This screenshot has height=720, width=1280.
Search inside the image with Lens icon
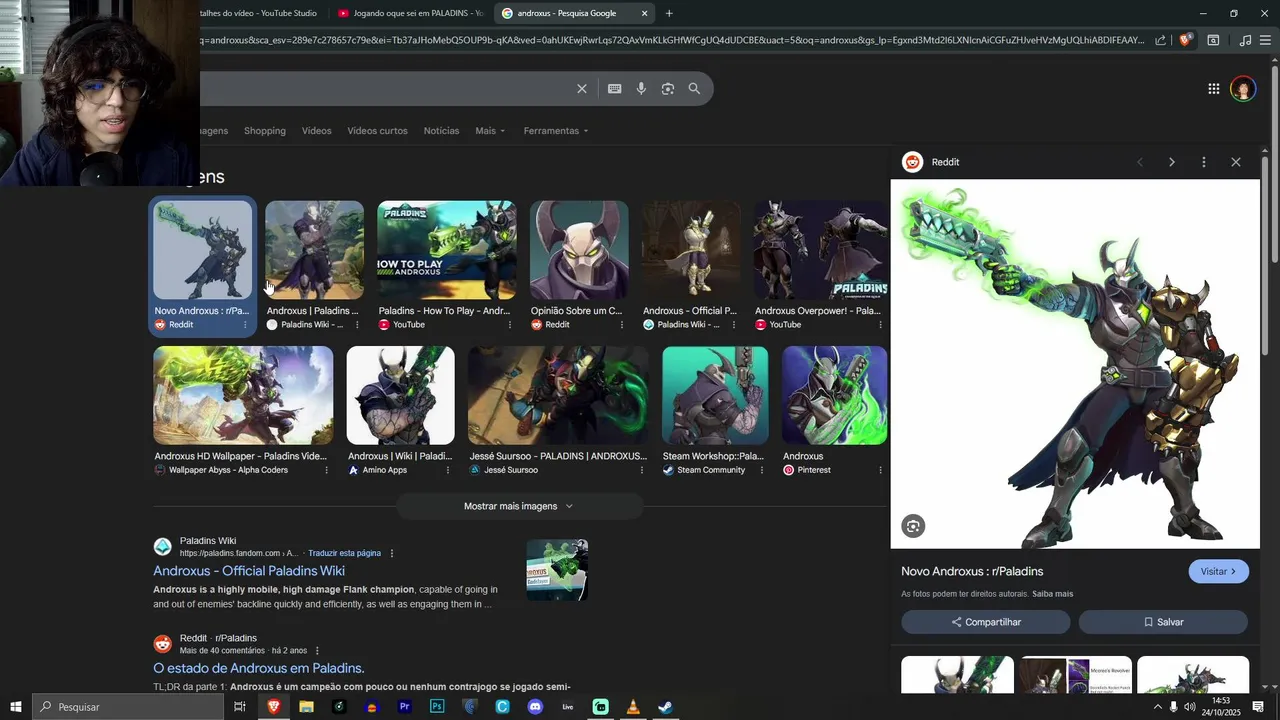click(913, 526)
